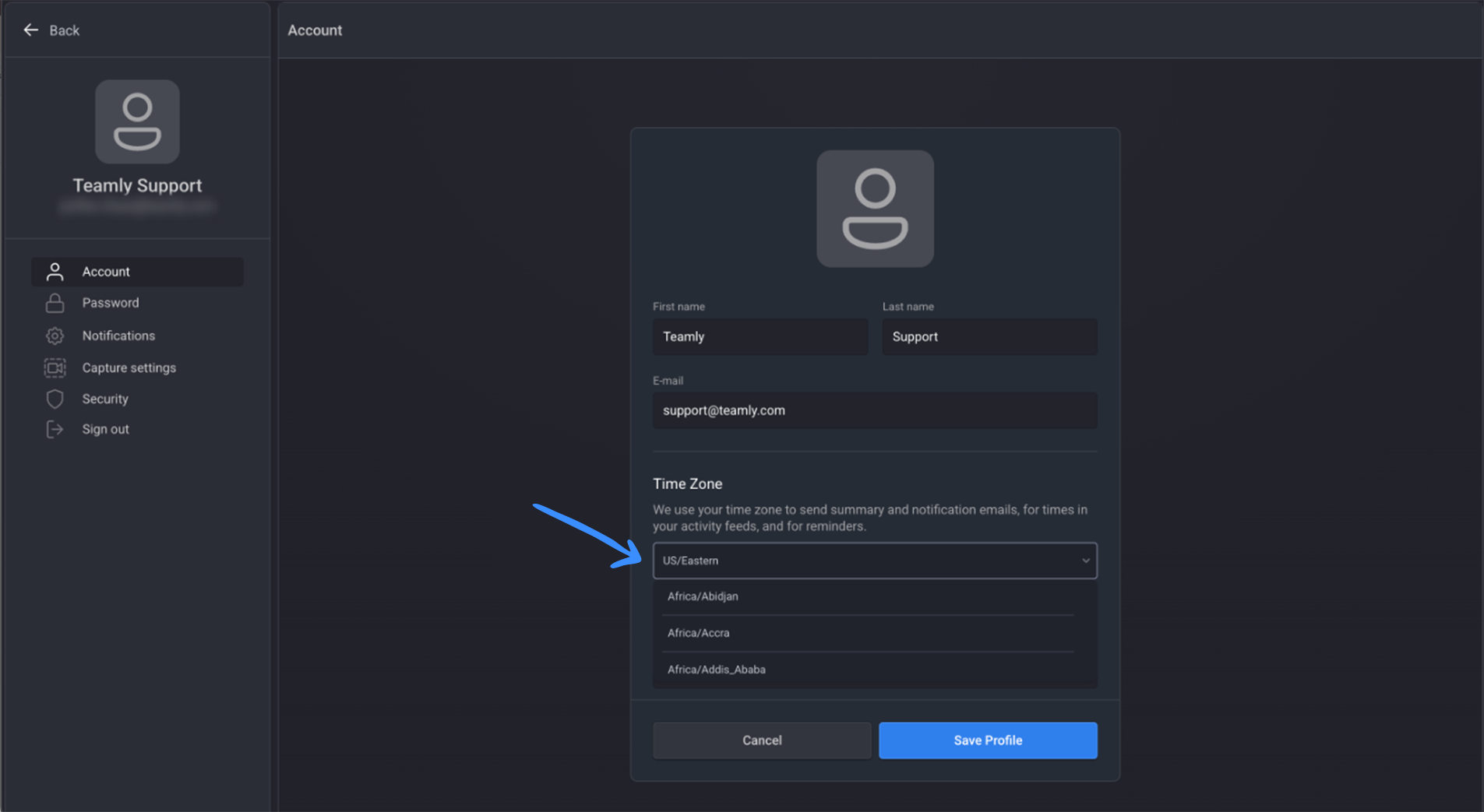Open the Account menu item
This screenshot has width=1484, height=812.
point(137,272)
